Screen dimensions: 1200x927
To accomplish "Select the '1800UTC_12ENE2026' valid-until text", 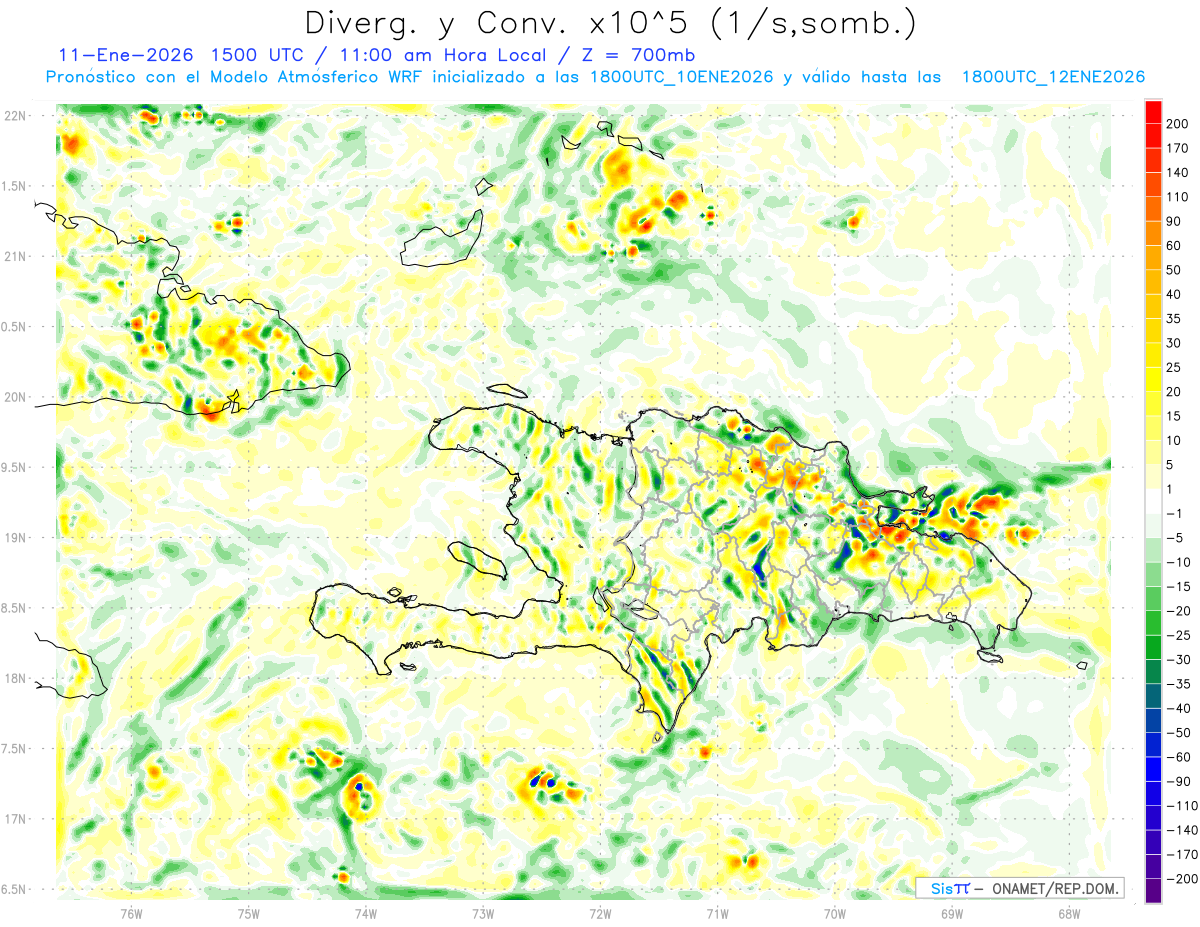I will (x=1053, y=77).
